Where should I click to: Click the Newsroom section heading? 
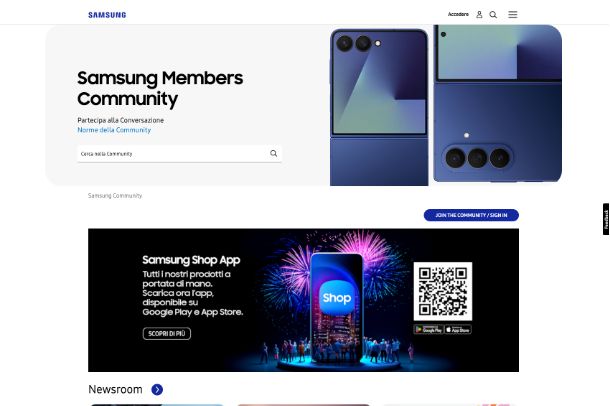point(115,389)
